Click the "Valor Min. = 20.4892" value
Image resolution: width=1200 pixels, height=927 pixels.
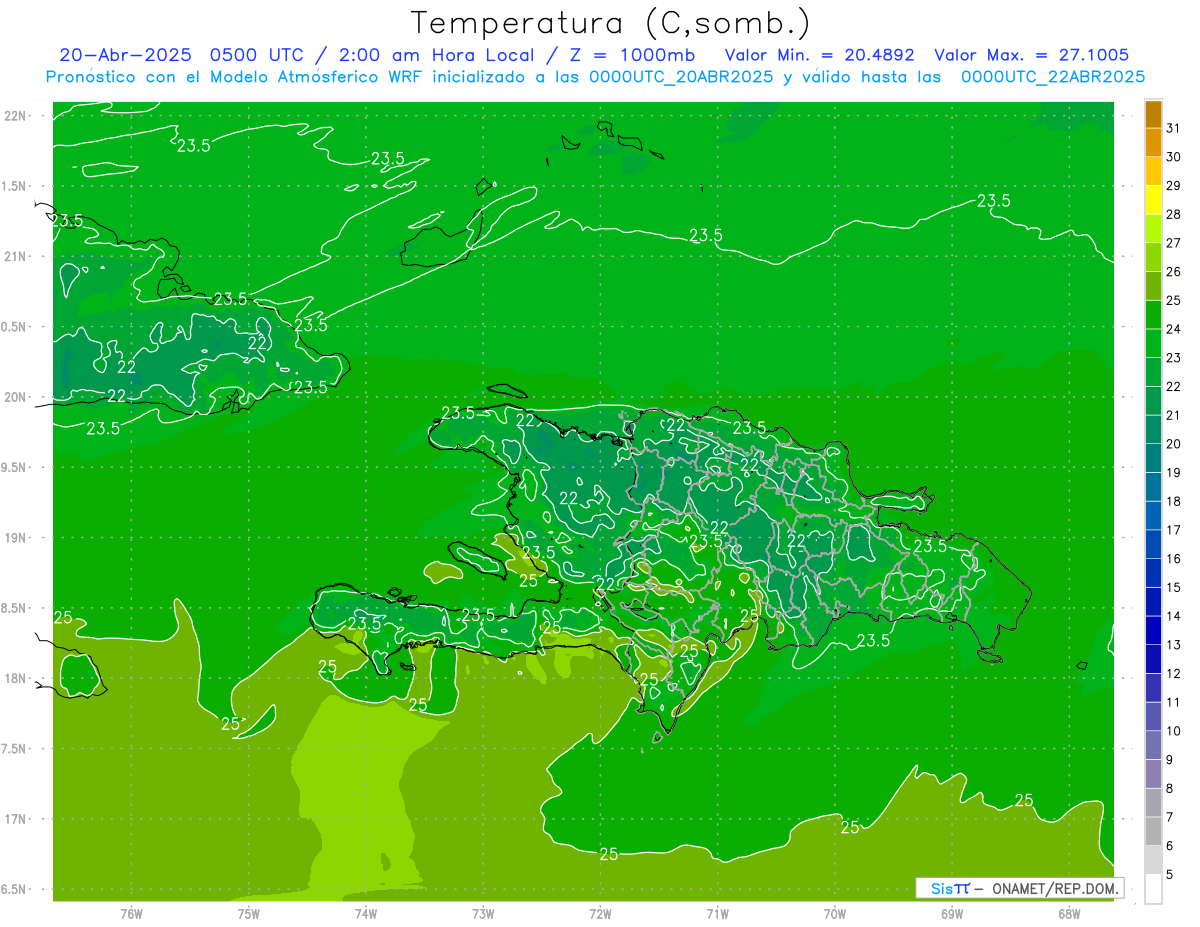click(820, 55)
